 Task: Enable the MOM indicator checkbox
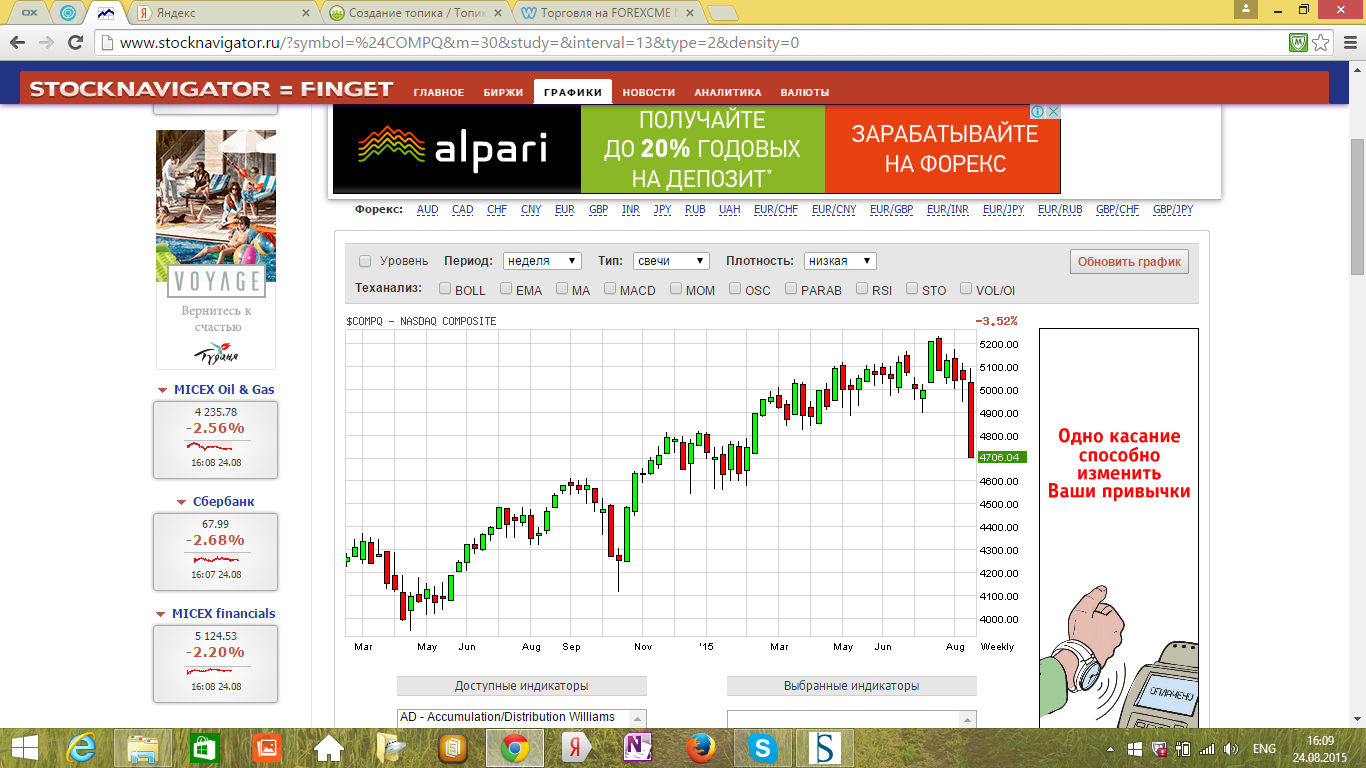[x=676, y=289]
